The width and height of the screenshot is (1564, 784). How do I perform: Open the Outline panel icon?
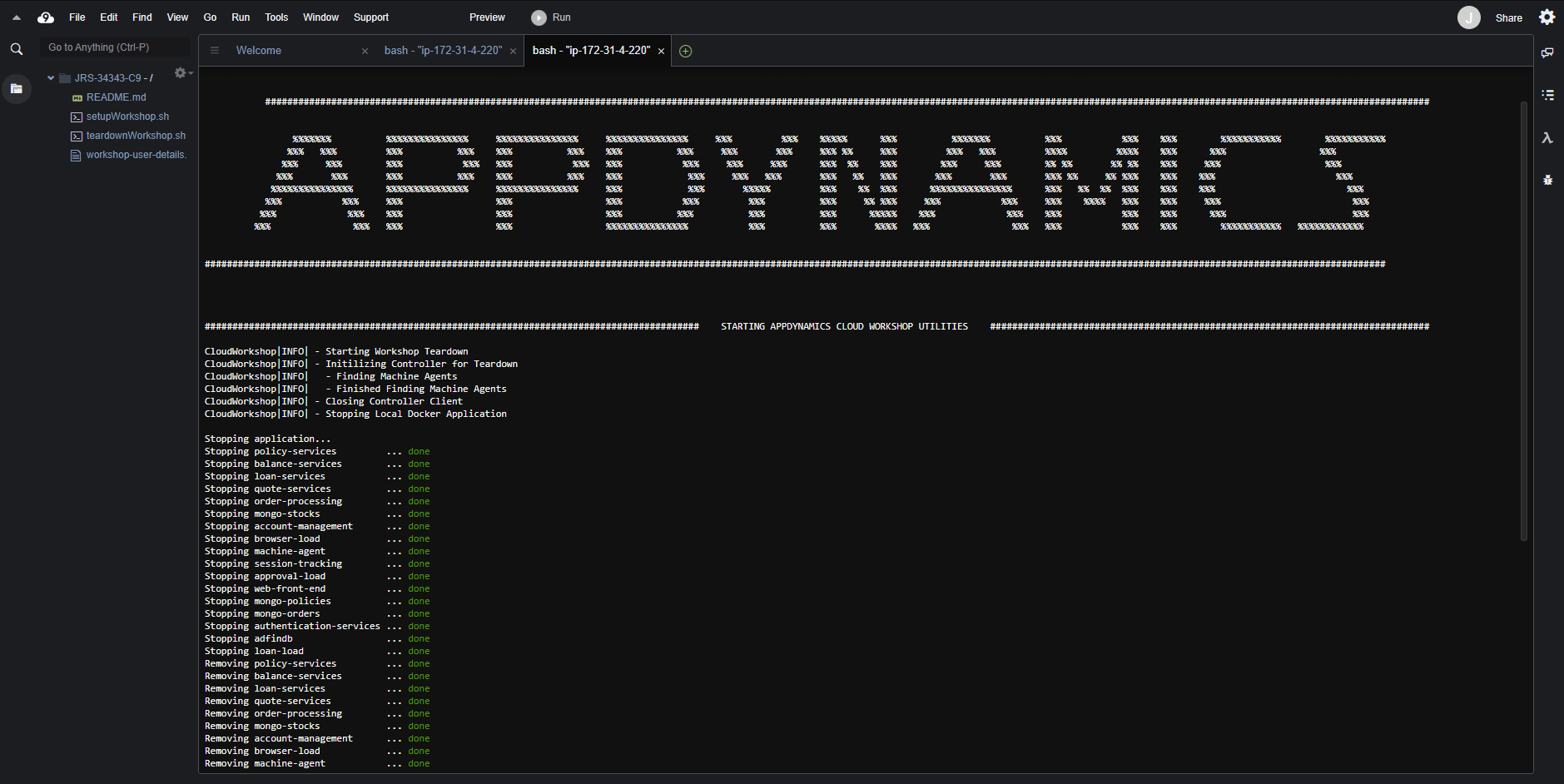pyautogui.click(x=1547, y=95)
